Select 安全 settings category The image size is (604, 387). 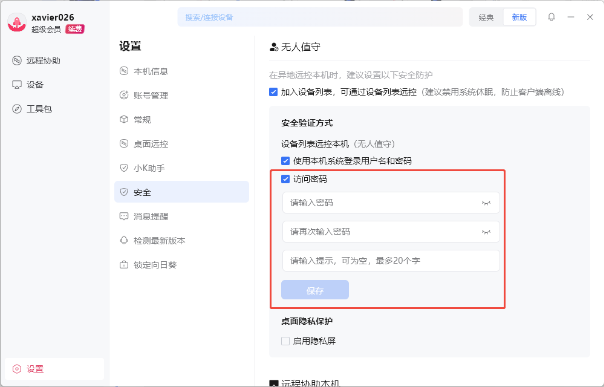pyautogui.click(x=181, y=192)
